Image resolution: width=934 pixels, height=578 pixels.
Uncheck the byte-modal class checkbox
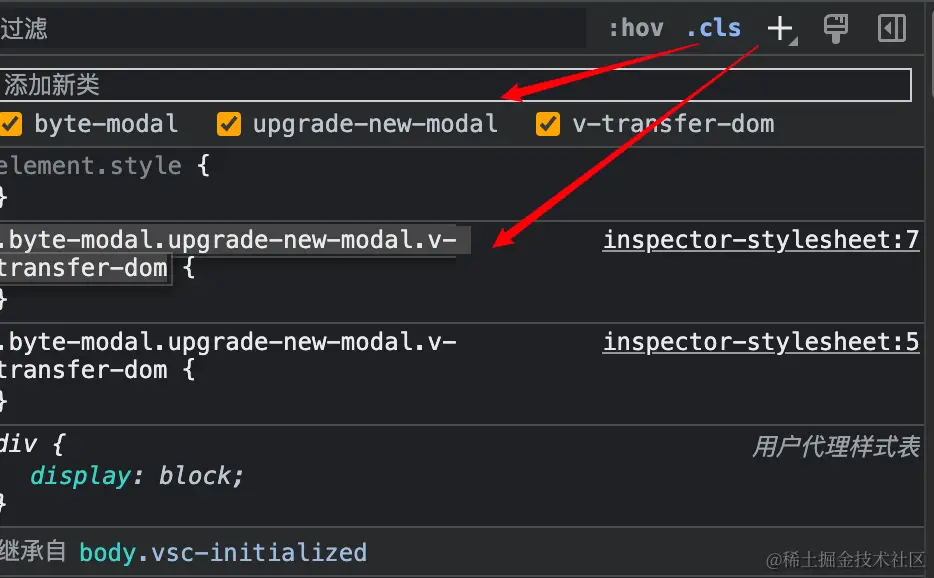pos(10,124)
